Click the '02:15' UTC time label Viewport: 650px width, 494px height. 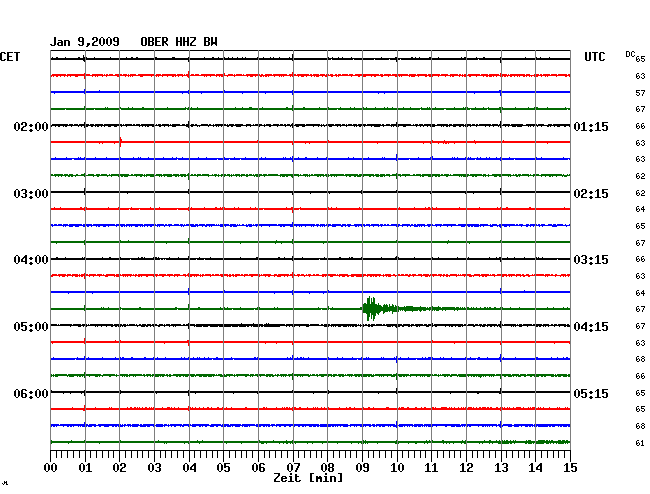point(591,194)
